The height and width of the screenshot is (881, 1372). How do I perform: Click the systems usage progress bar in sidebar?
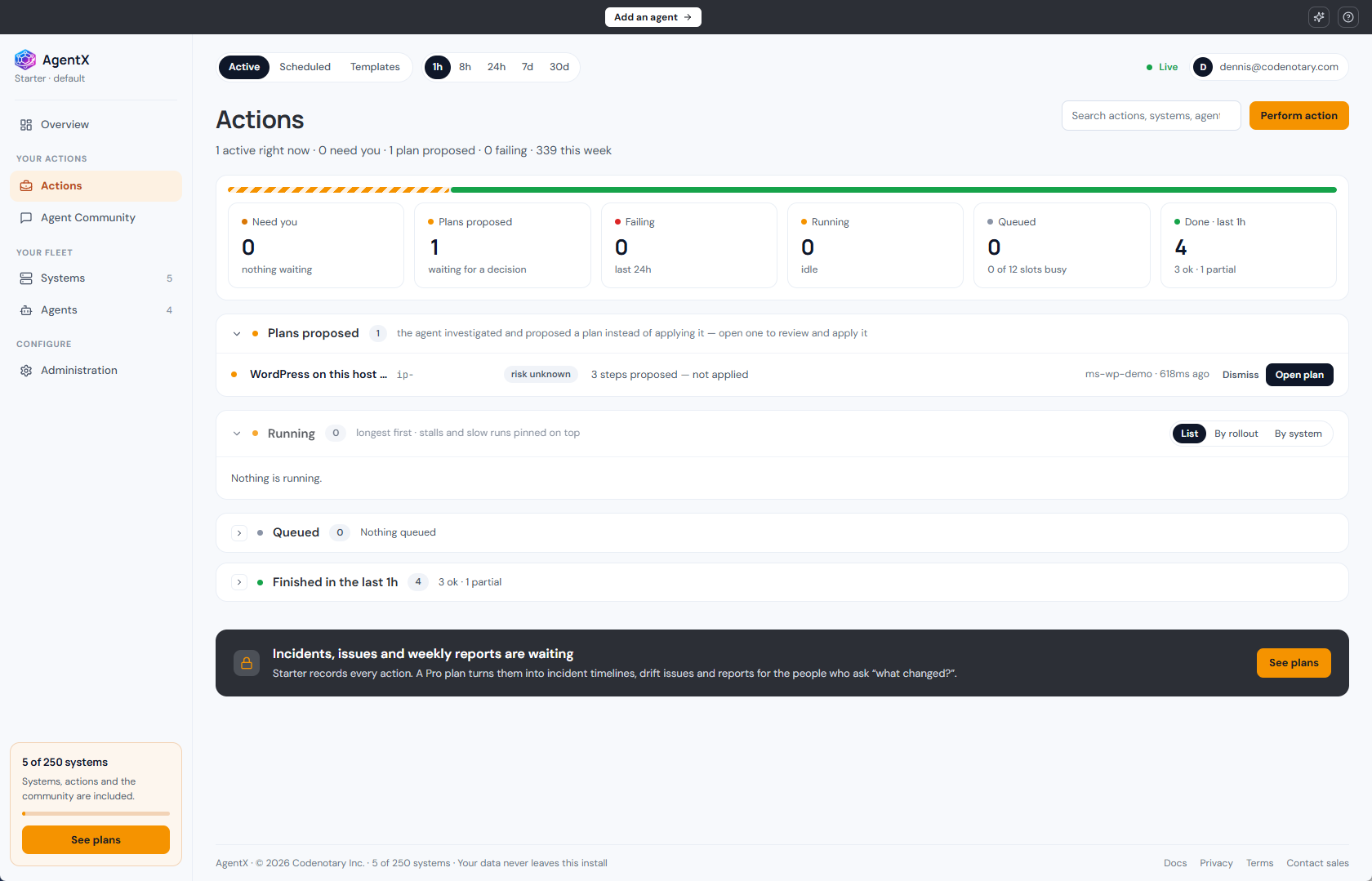pyautogui.click(x=96, y=813)
